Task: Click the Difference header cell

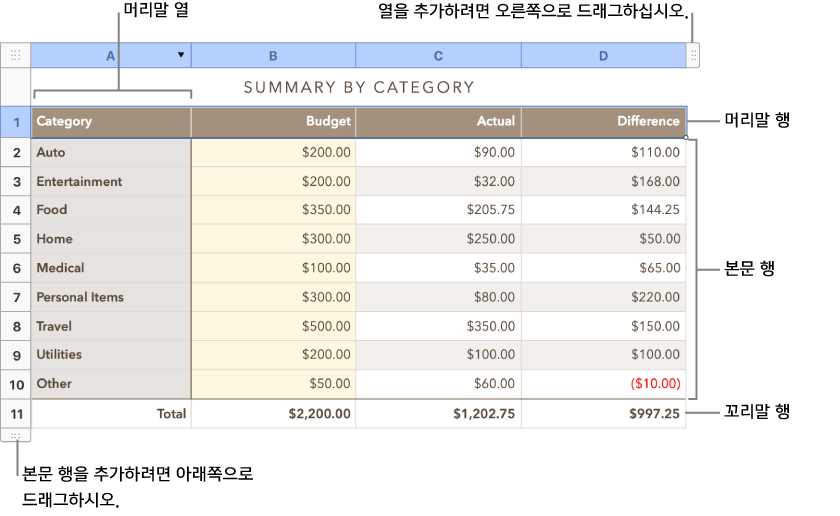Action: [x=604, y=122]
